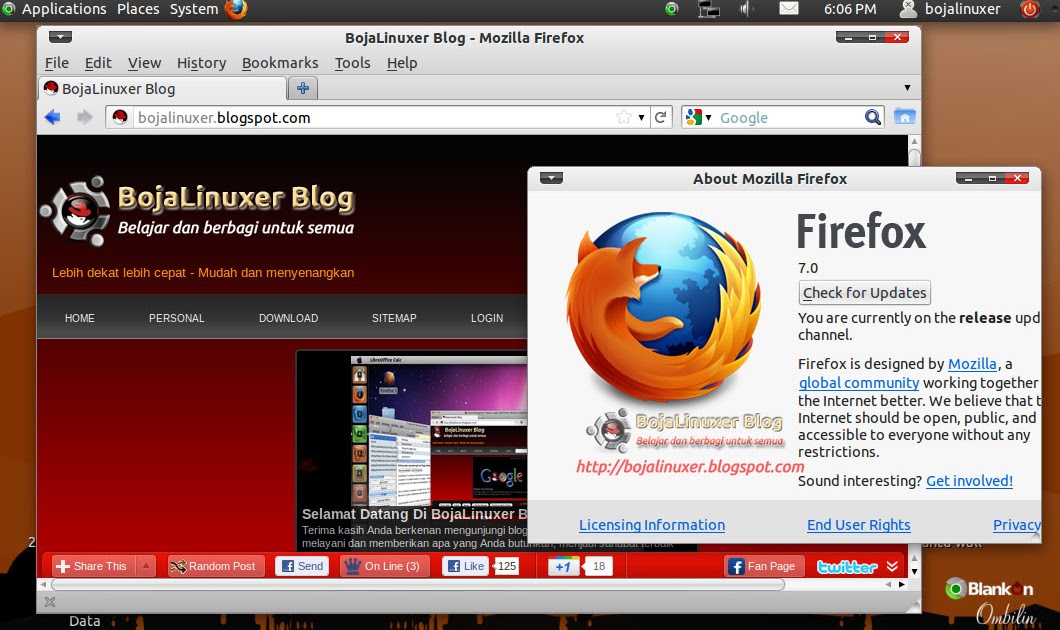
Task: Open the SITEMAP navigation item
Action: [394, 318]
